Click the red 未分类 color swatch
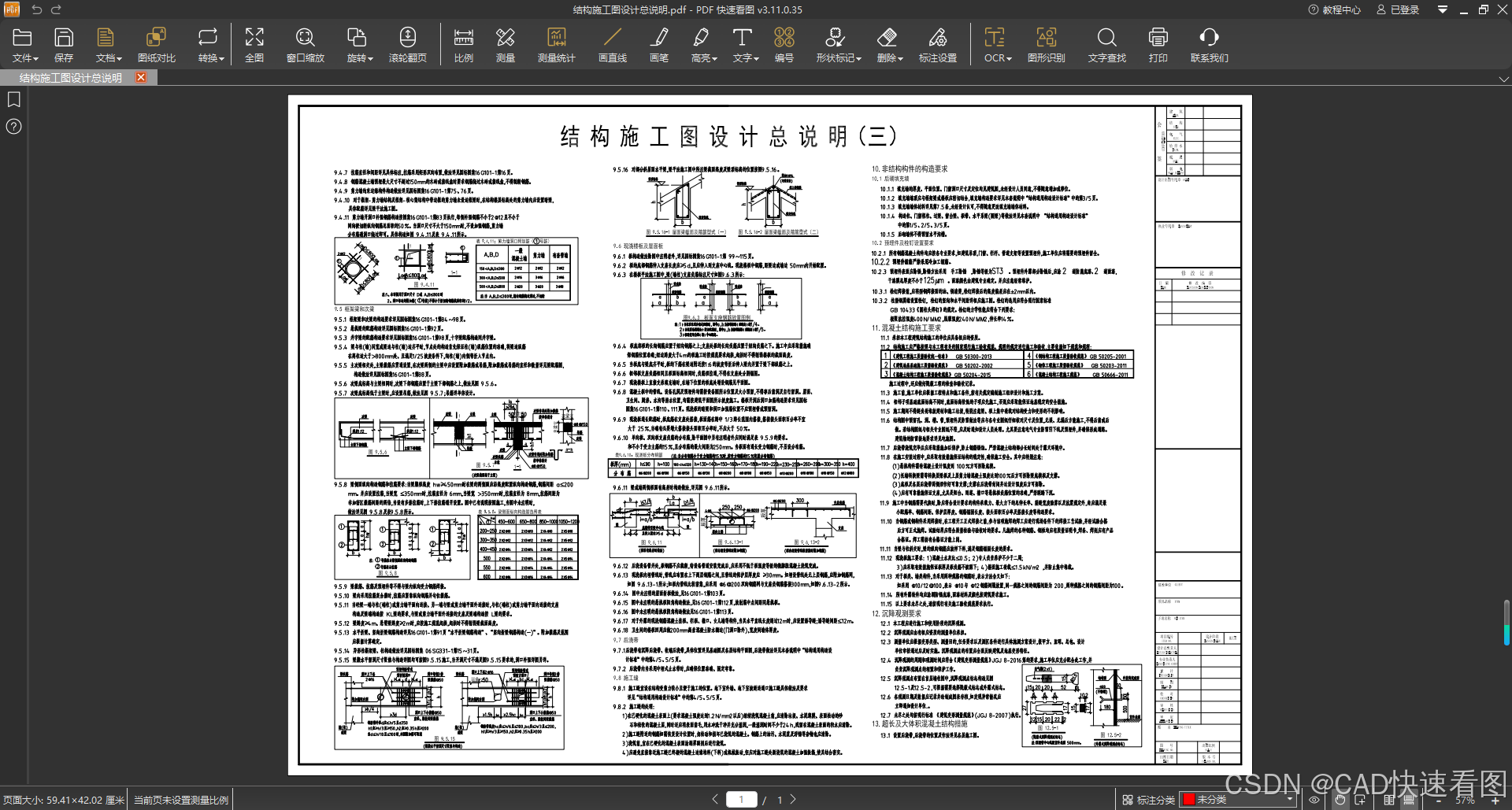Image resolution: width=1512 pixels, height=810 pixels. pos(1189,799)
